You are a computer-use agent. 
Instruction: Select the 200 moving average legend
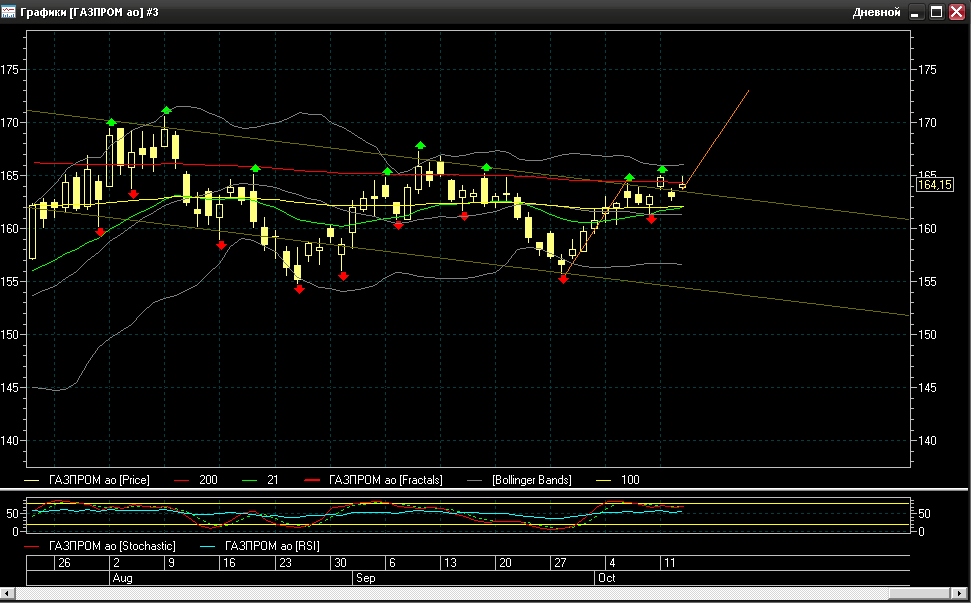pyautogui.click(x=208, y=480)
